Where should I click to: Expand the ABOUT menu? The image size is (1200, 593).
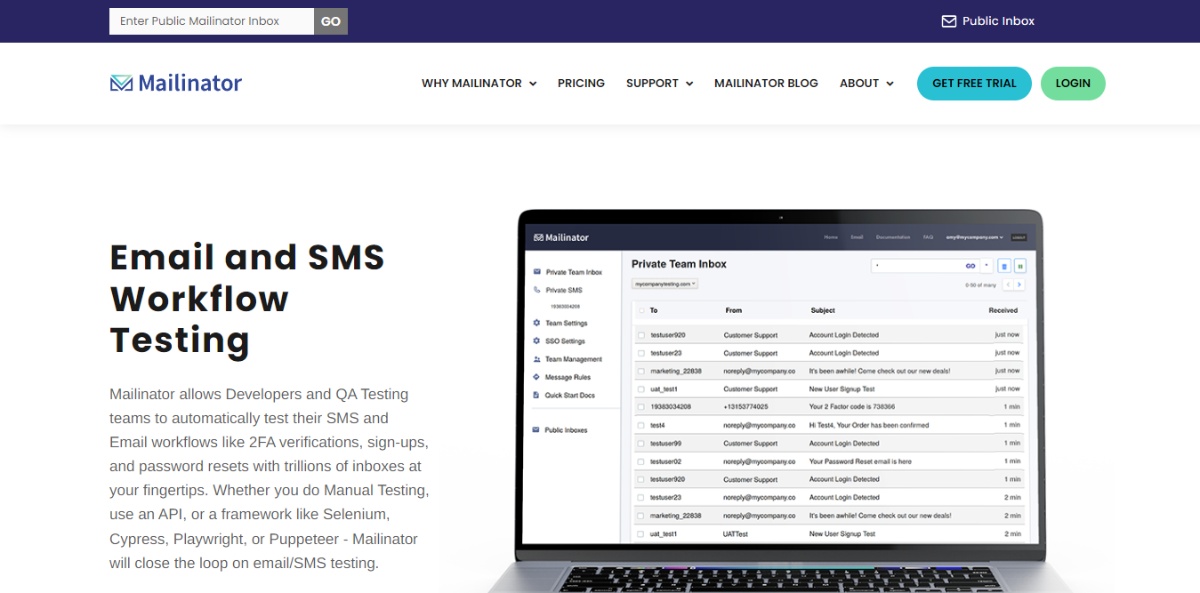(867, 83)
